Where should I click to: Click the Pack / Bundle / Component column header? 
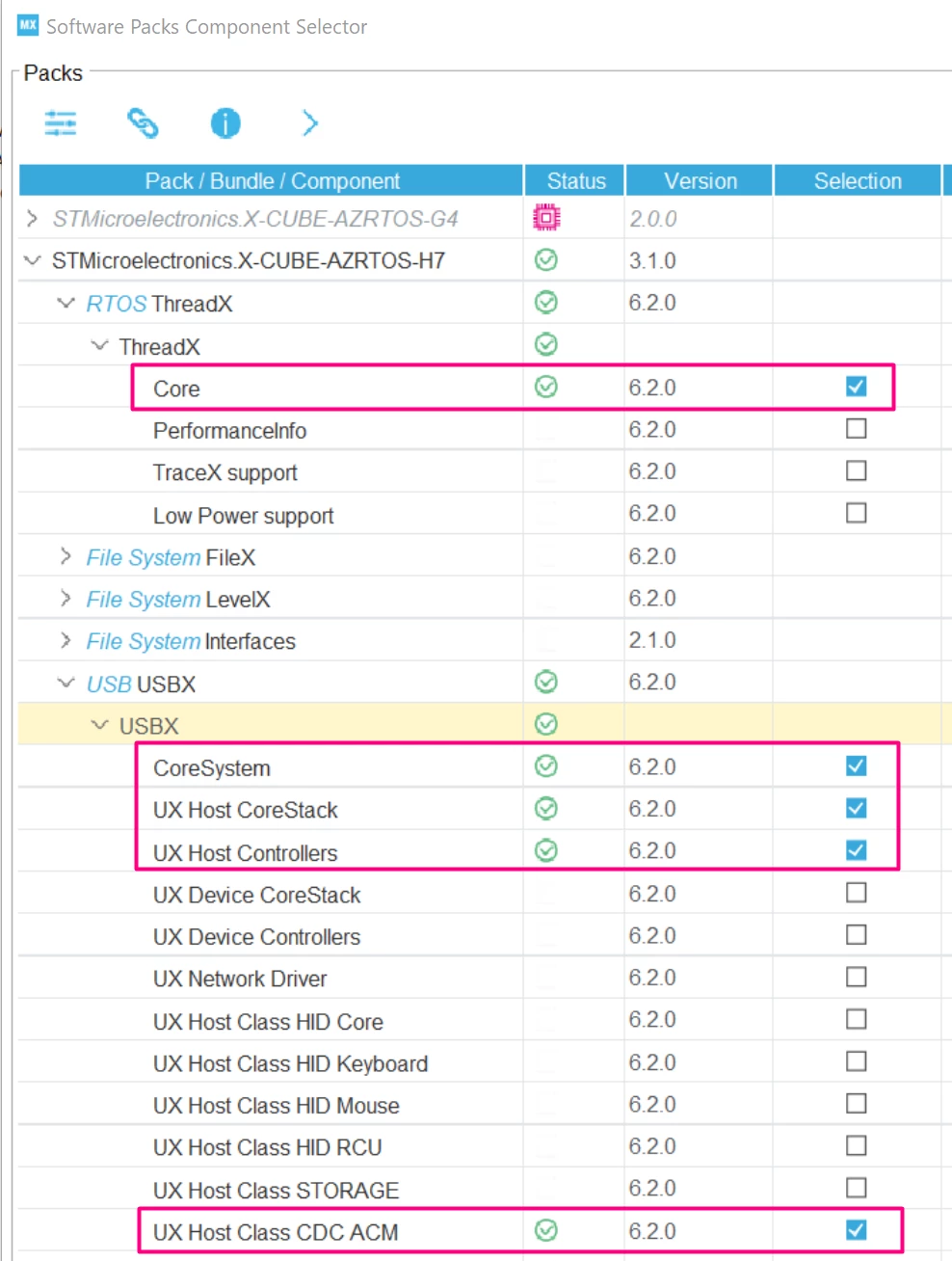[x=272, y=180]
